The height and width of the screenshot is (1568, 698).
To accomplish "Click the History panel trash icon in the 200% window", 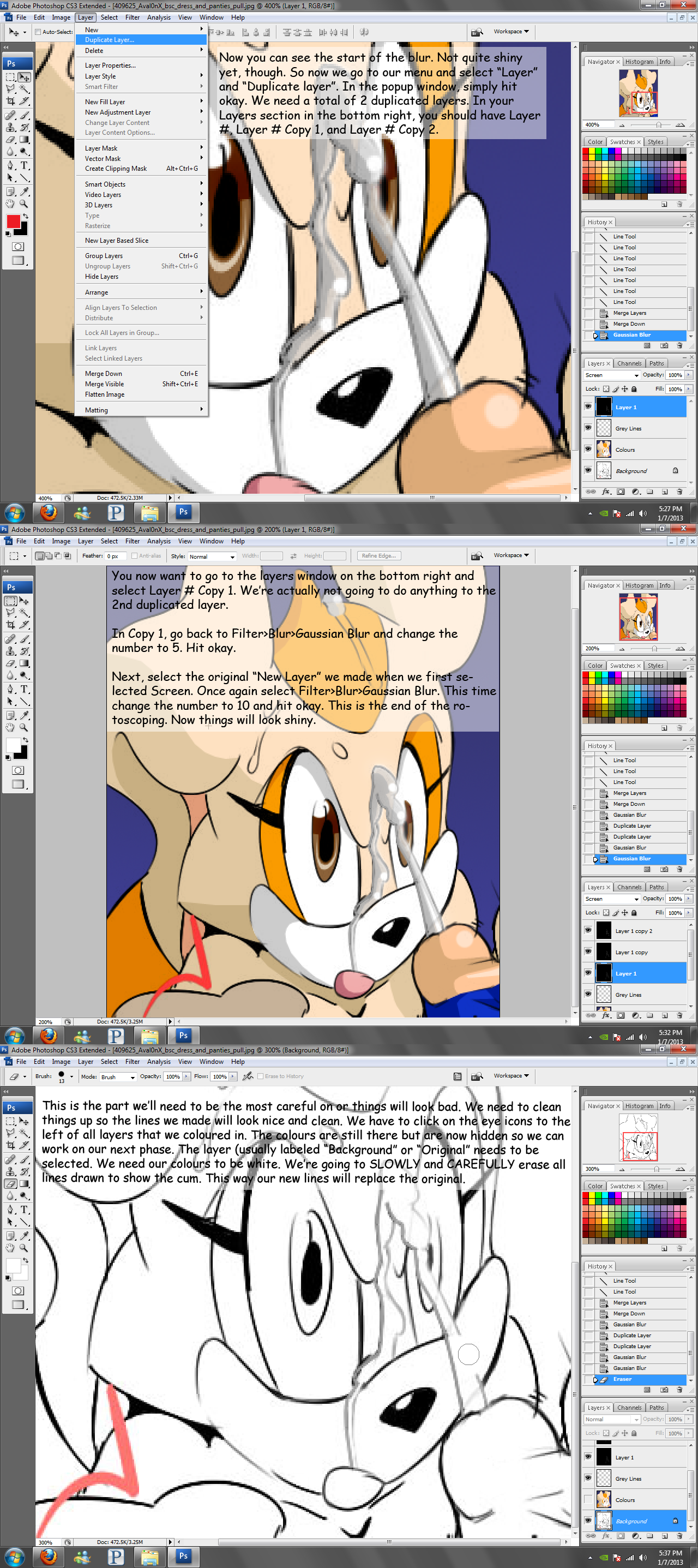I will pyautogui.click(x=680, y=869).
